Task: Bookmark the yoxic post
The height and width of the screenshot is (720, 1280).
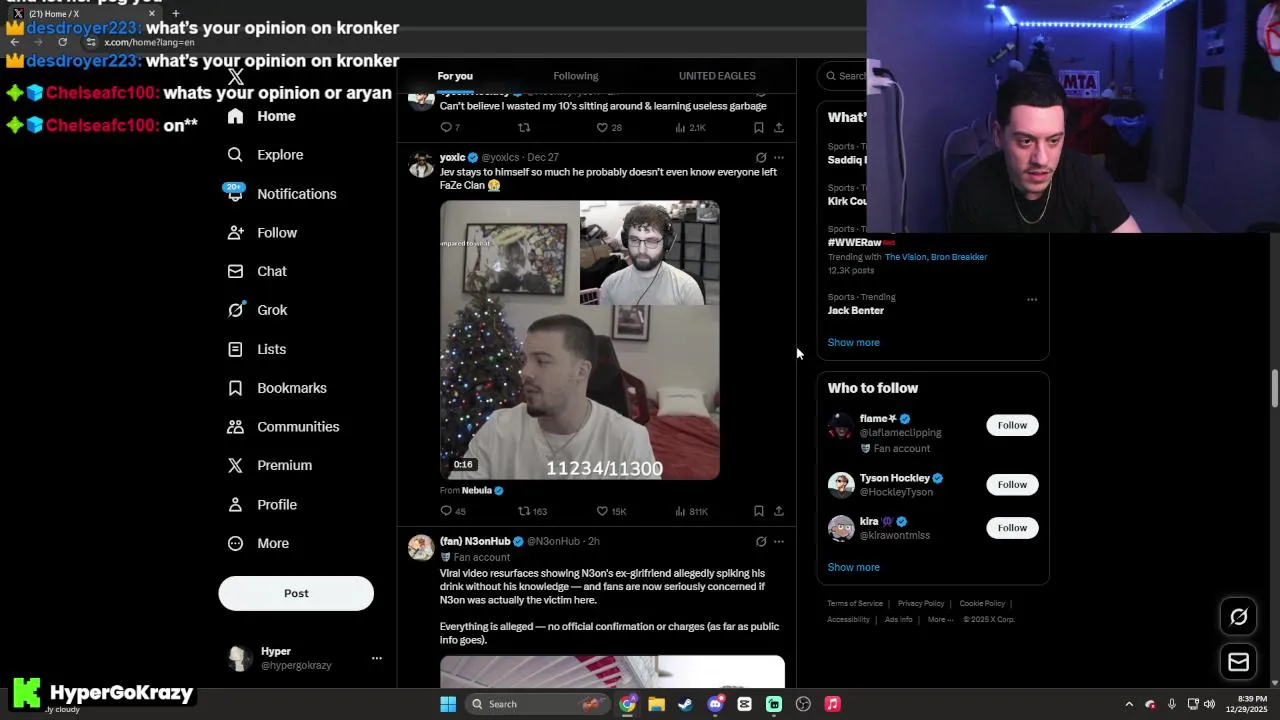Action: click(759, 511)
